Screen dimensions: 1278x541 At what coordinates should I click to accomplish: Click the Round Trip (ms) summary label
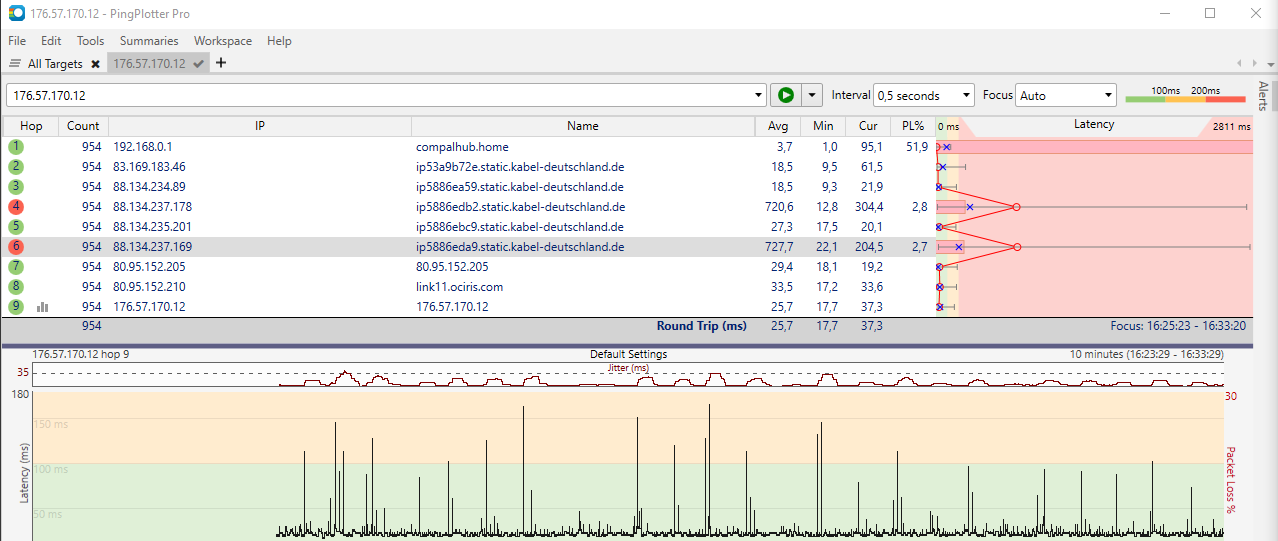point(701,326)
